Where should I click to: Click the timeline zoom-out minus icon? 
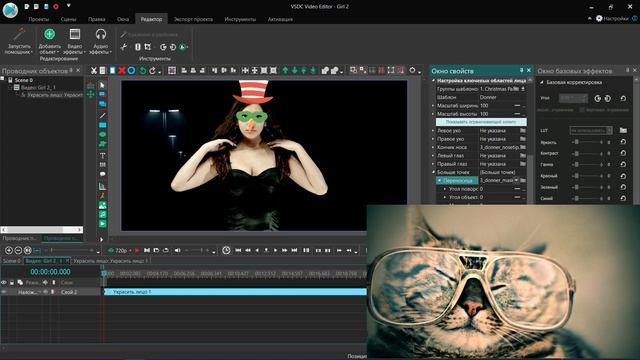point(18,250)
